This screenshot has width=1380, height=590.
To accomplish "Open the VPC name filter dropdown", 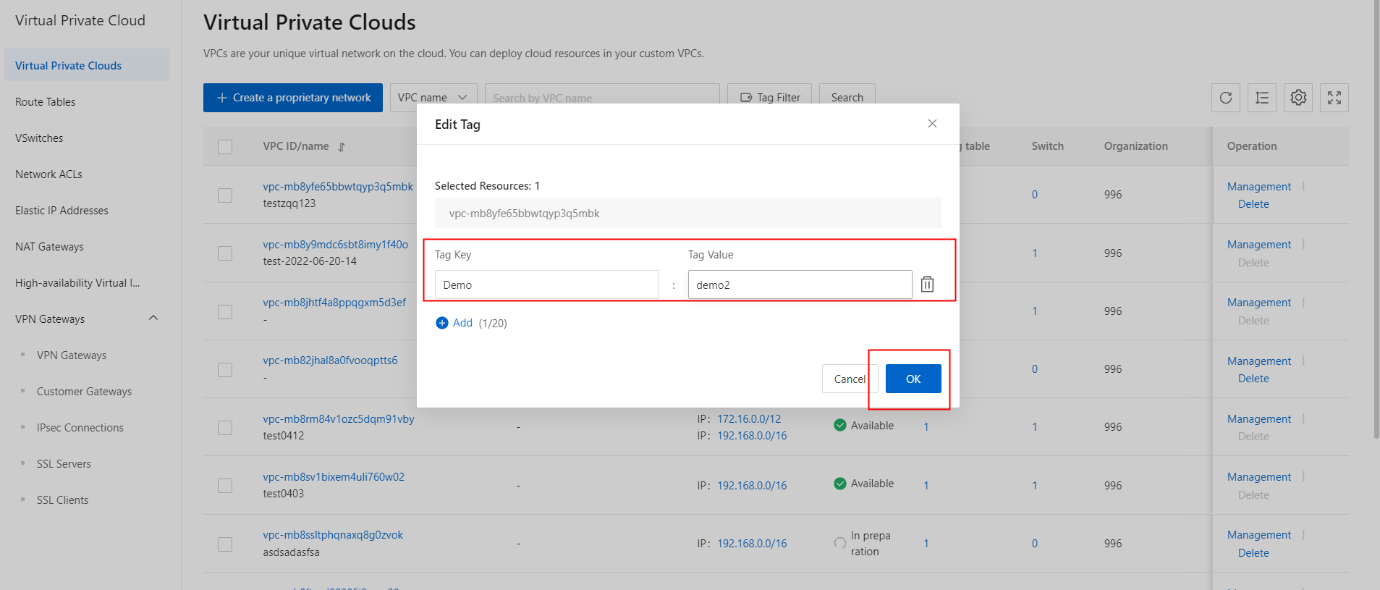I will (433, 97).
